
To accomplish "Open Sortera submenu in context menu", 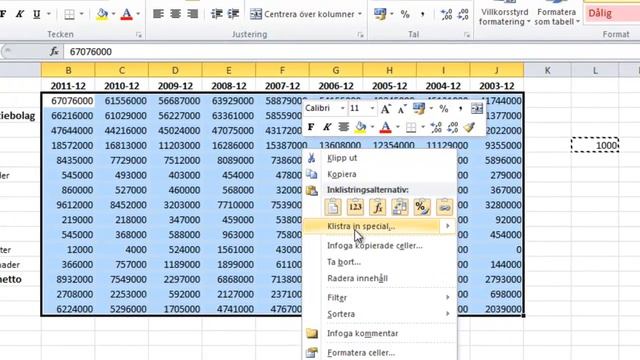I will (x=380, y=314).
